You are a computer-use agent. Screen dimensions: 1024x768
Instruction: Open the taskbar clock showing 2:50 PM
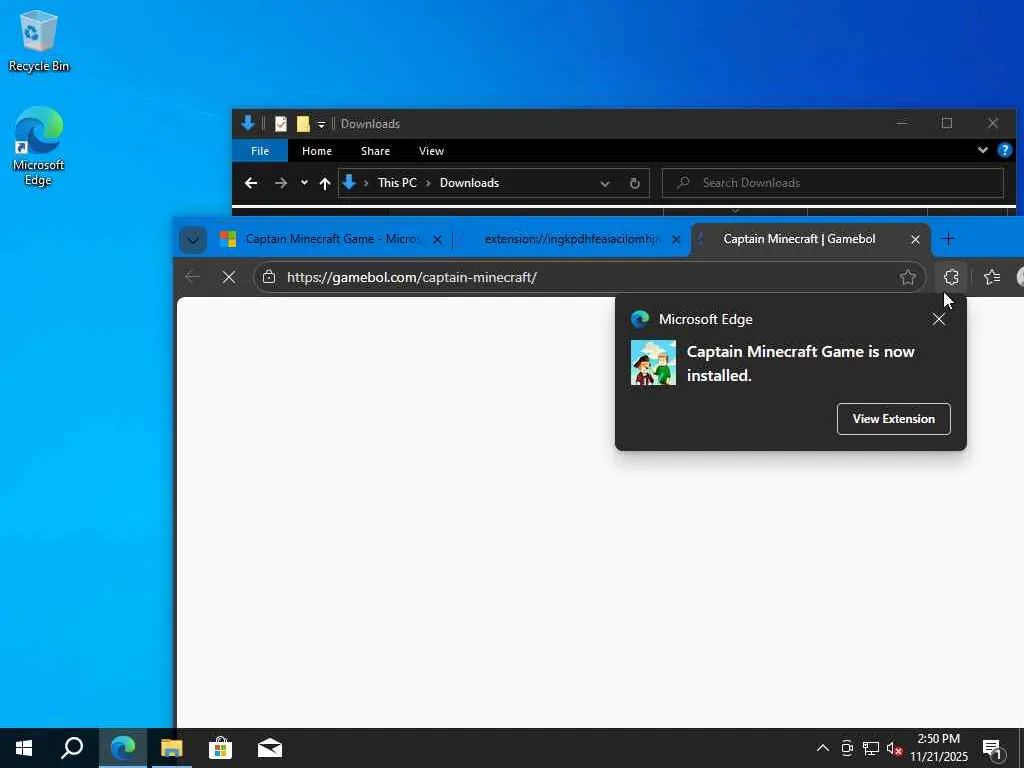[x=938, y=748]
